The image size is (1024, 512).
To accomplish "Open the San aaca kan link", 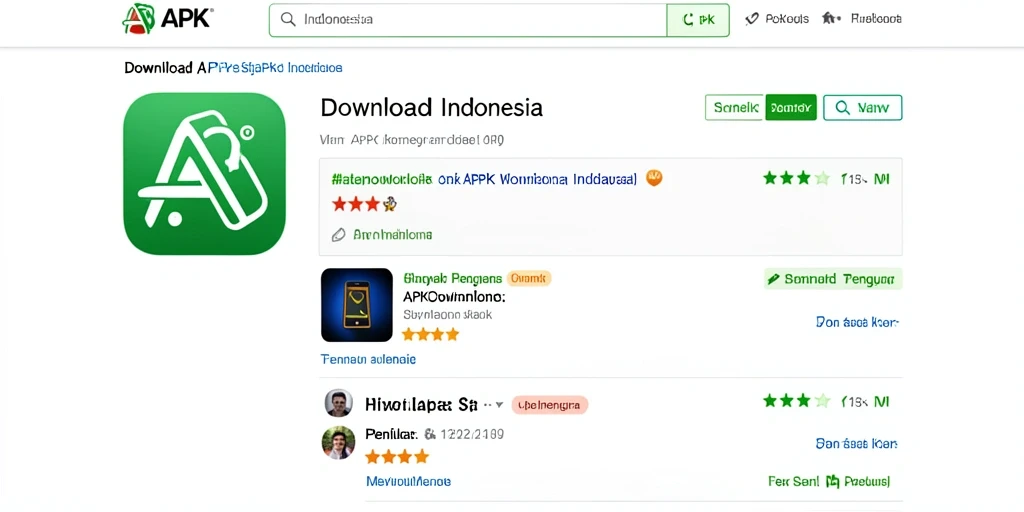I will pos(856,444).
